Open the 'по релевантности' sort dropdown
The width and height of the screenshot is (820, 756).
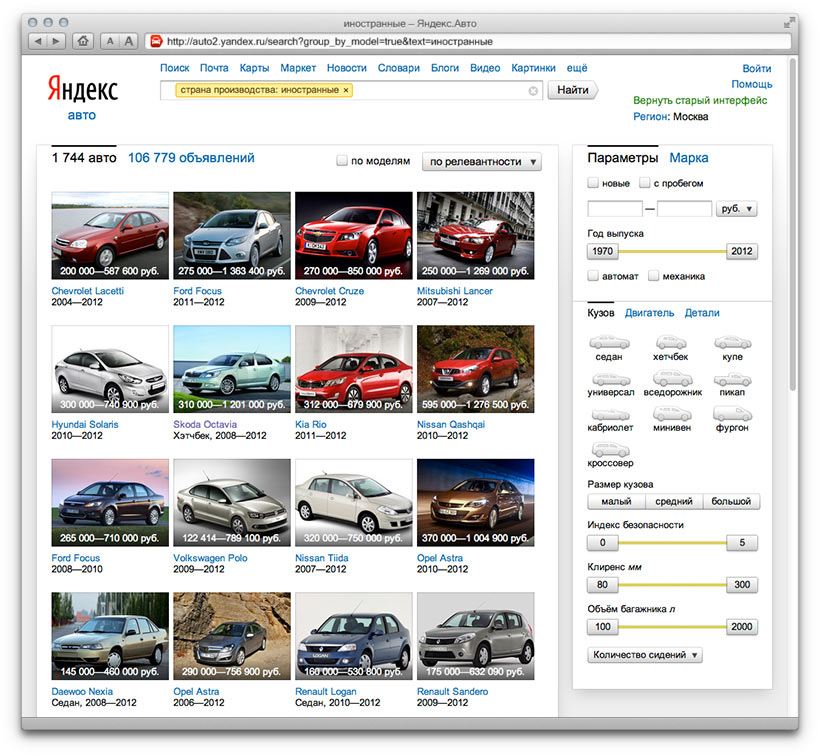pos(481,162)
